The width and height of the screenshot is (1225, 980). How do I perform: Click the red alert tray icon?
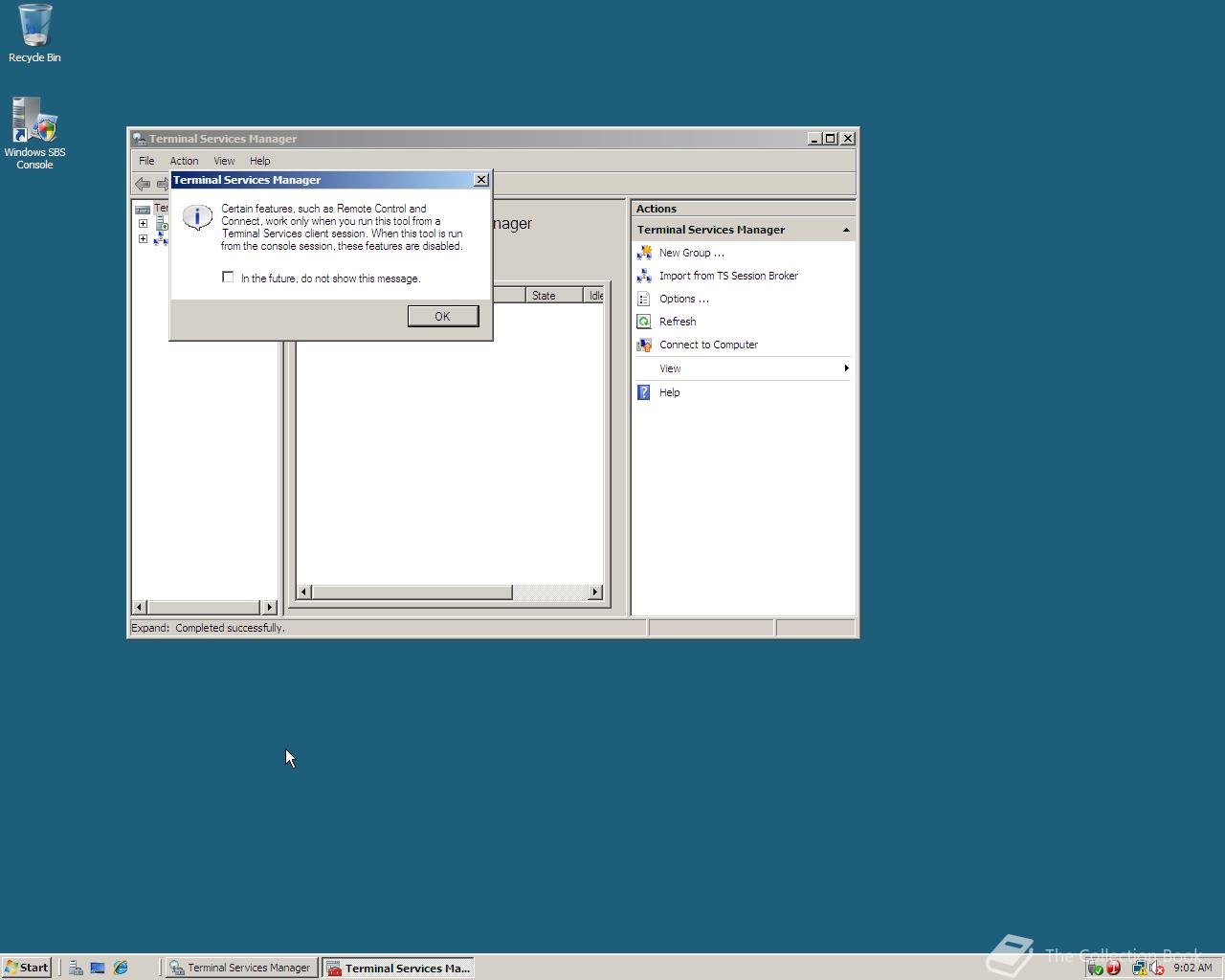1113,968
